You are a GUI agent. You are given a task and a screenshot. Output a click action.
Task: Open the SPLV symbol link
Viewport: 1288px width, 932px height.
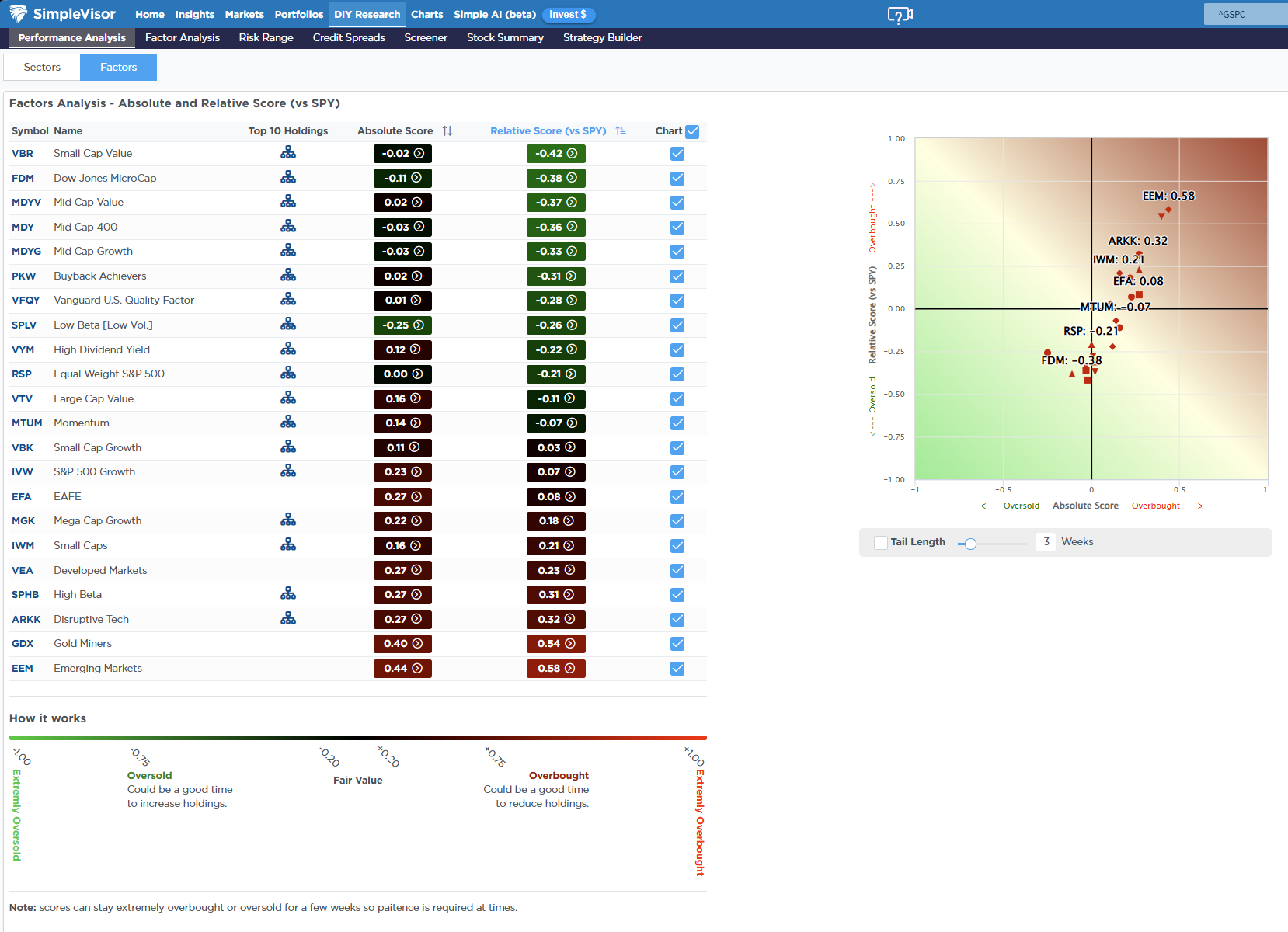click(x=24, y=325)
